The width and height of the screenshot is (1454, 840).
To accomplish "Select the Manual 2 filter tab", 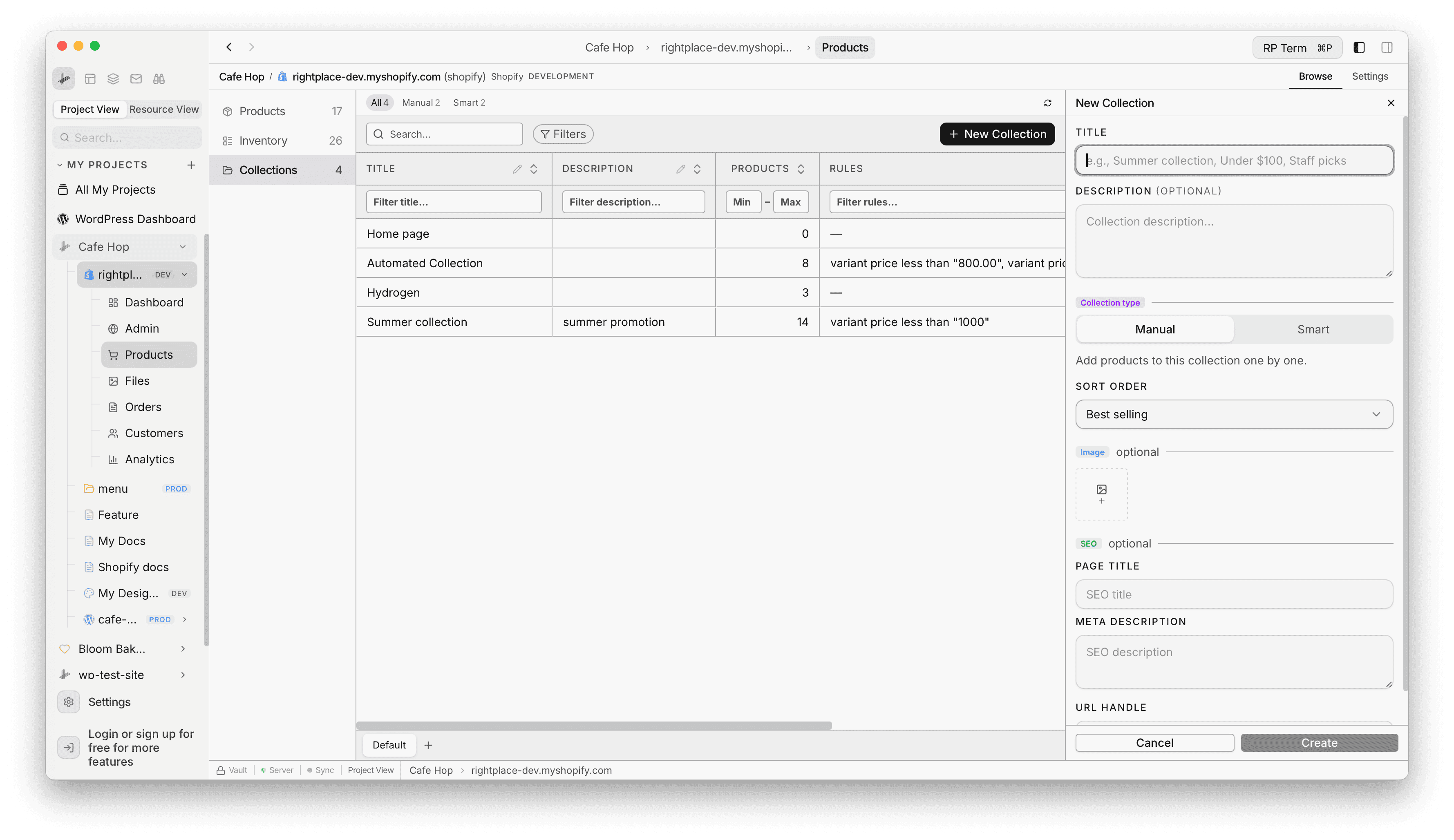I will click(421, 102).
